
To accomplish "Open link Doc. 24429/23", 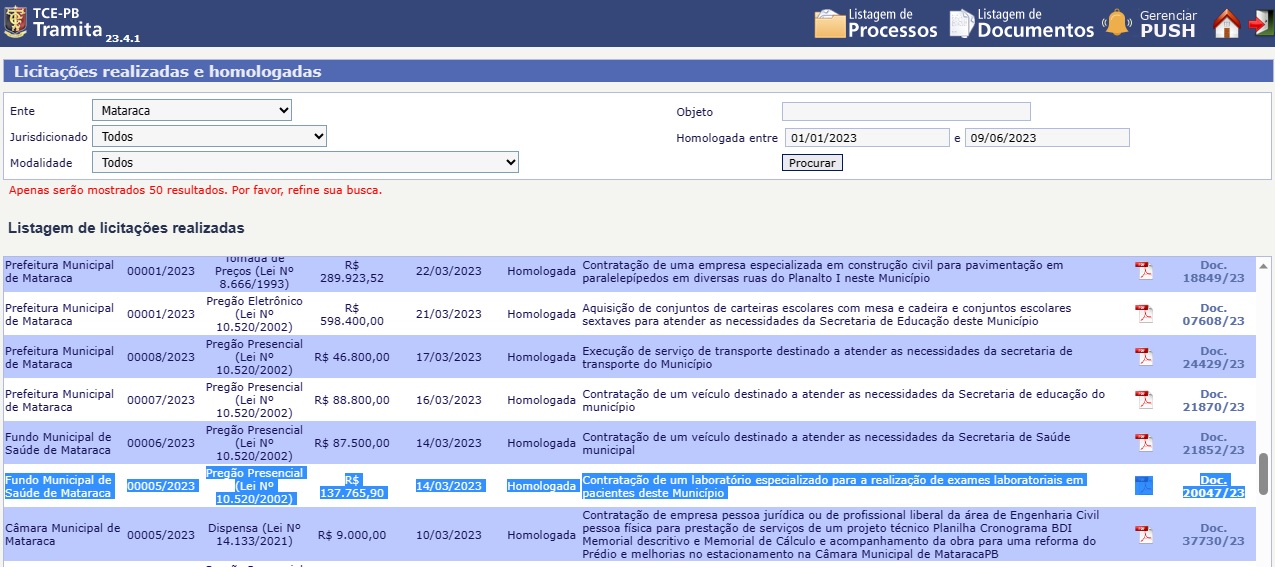I will tap(1213, 358).
